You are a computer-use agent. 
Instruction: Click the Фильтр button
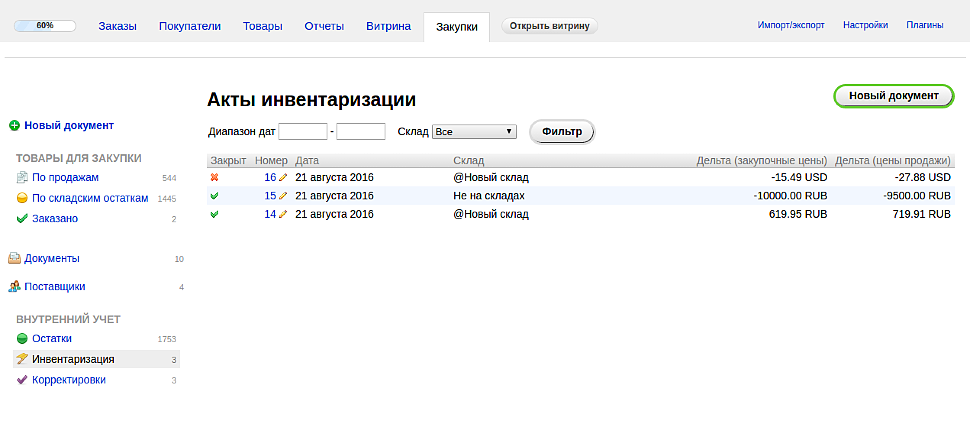point(562,132)
